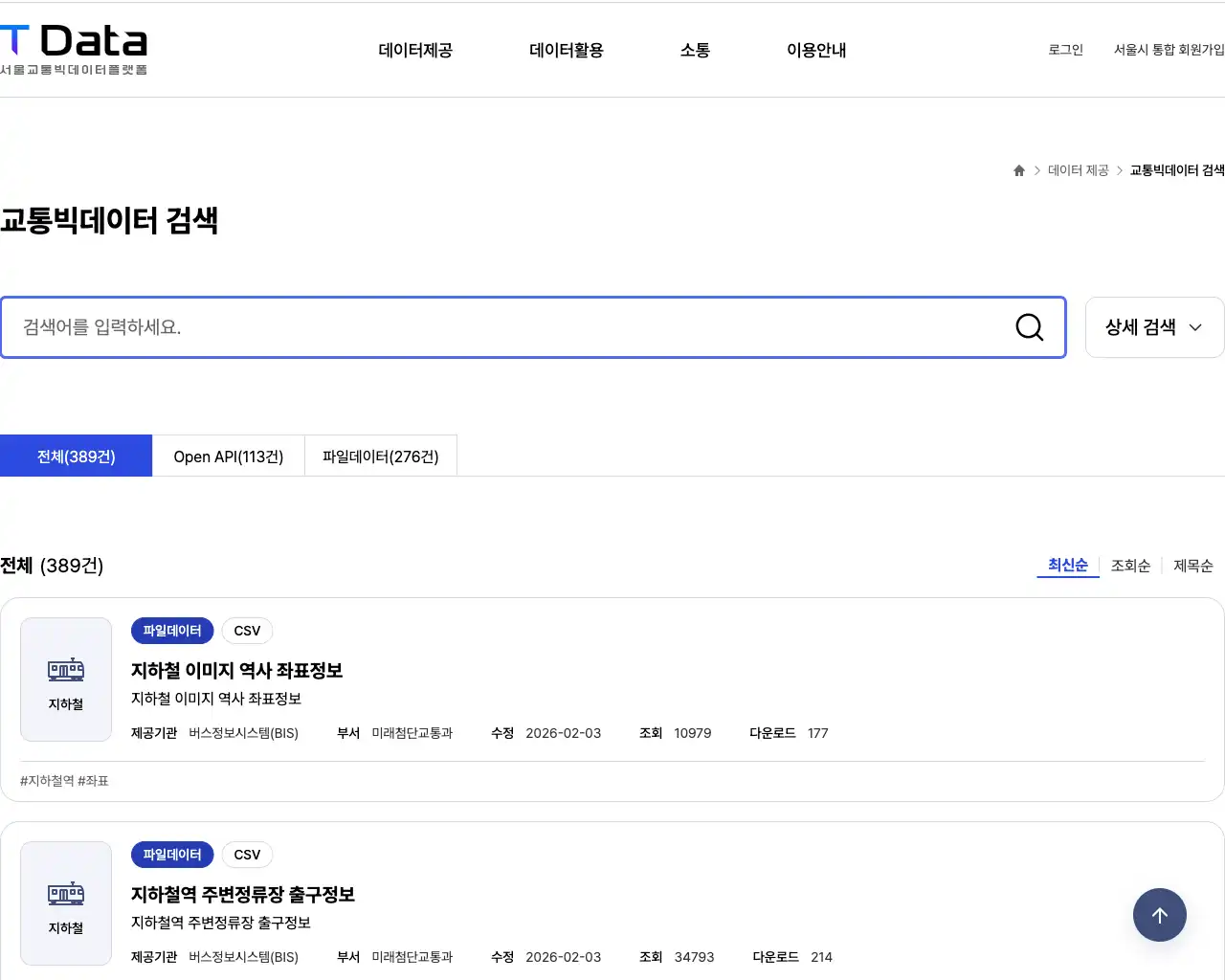The width and height of the screenshot is (1225, 980).
Task: Expand the 상세 검색 advanced search panel
Action: click(x=1153, y=327)
